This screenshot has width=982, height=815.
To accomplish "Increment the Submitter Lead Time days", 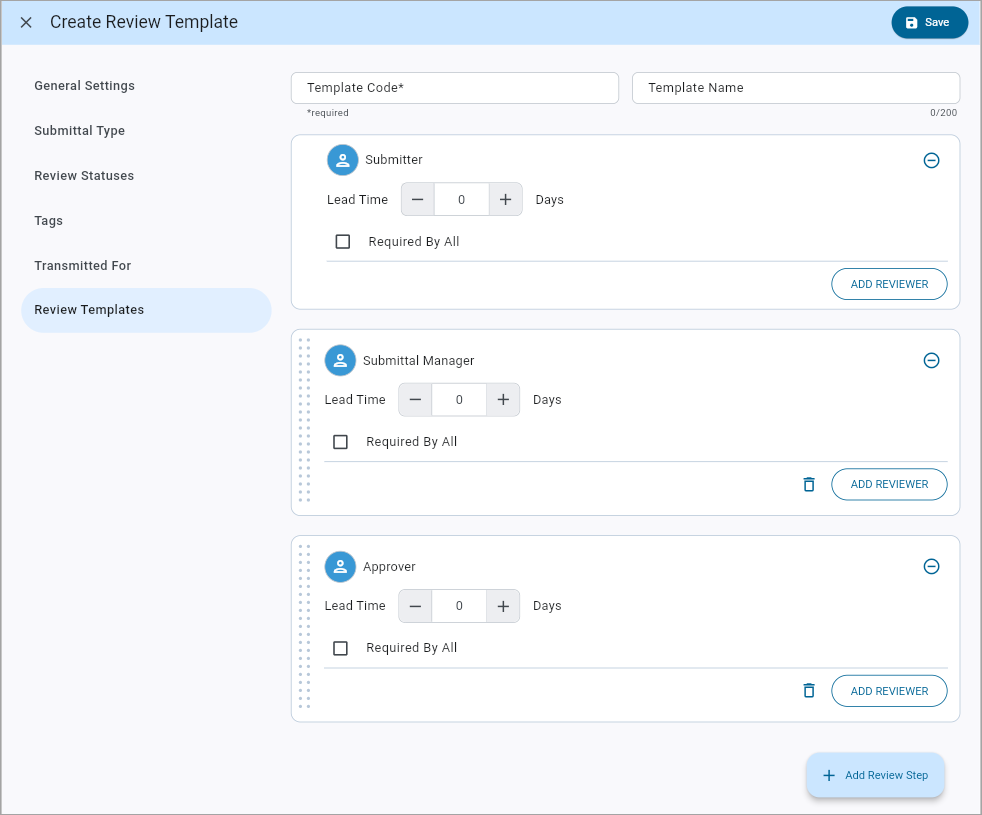I will [505, 199].
